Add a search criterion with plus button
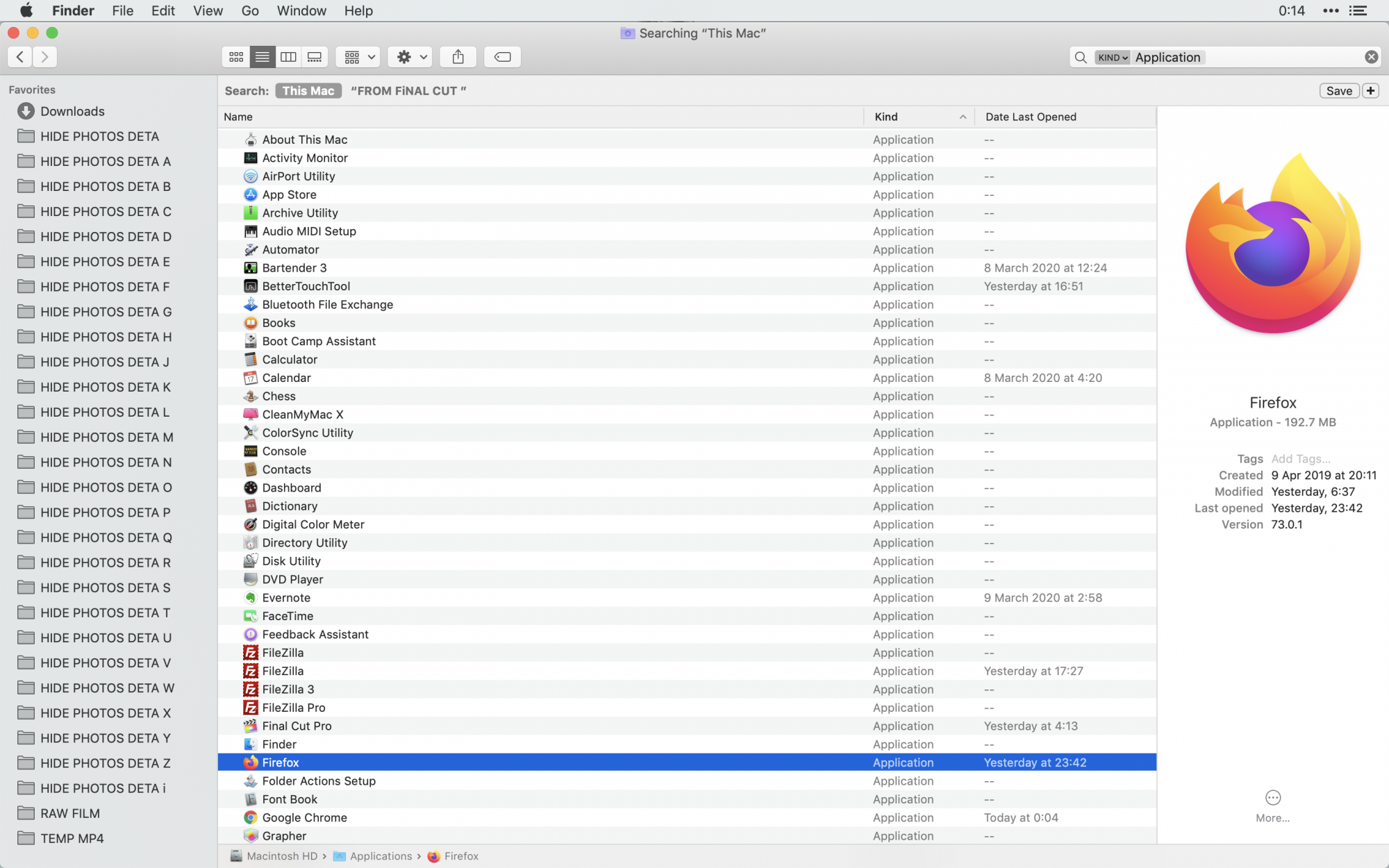 click(x=1370, y=91)
